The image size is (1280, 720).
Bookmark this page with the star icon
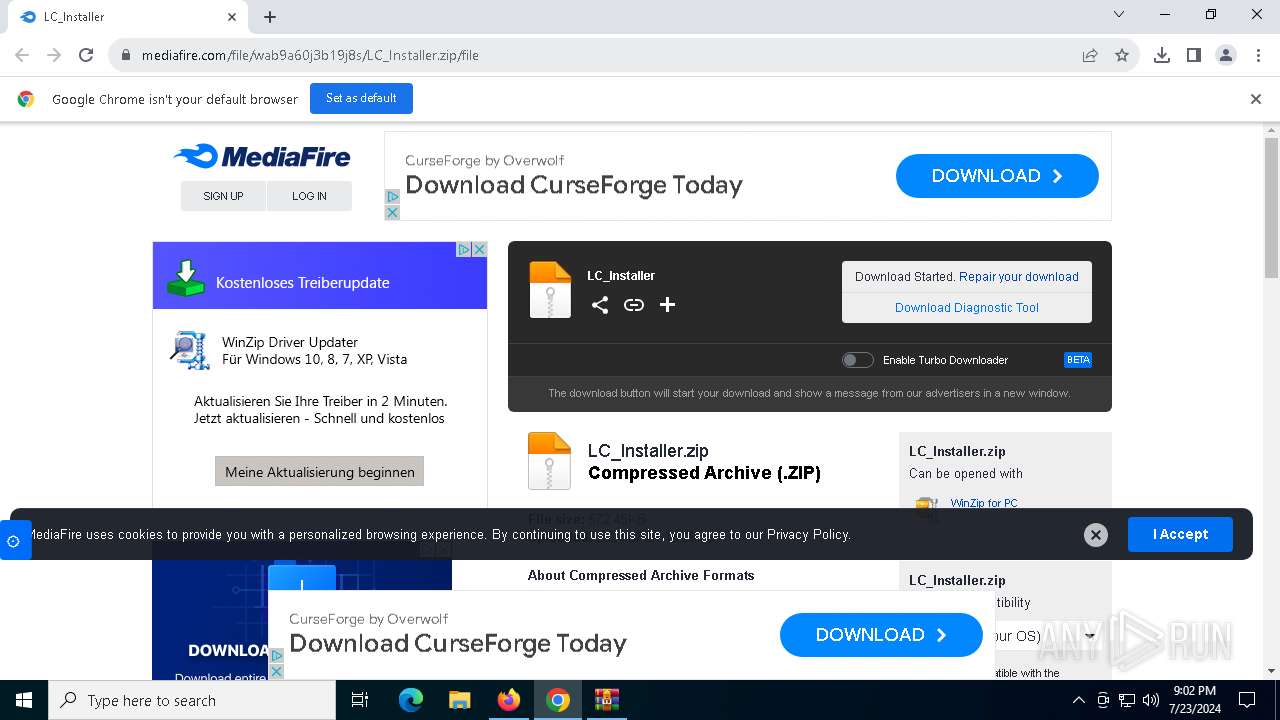pyautogui.click(x=1122, y=55)
